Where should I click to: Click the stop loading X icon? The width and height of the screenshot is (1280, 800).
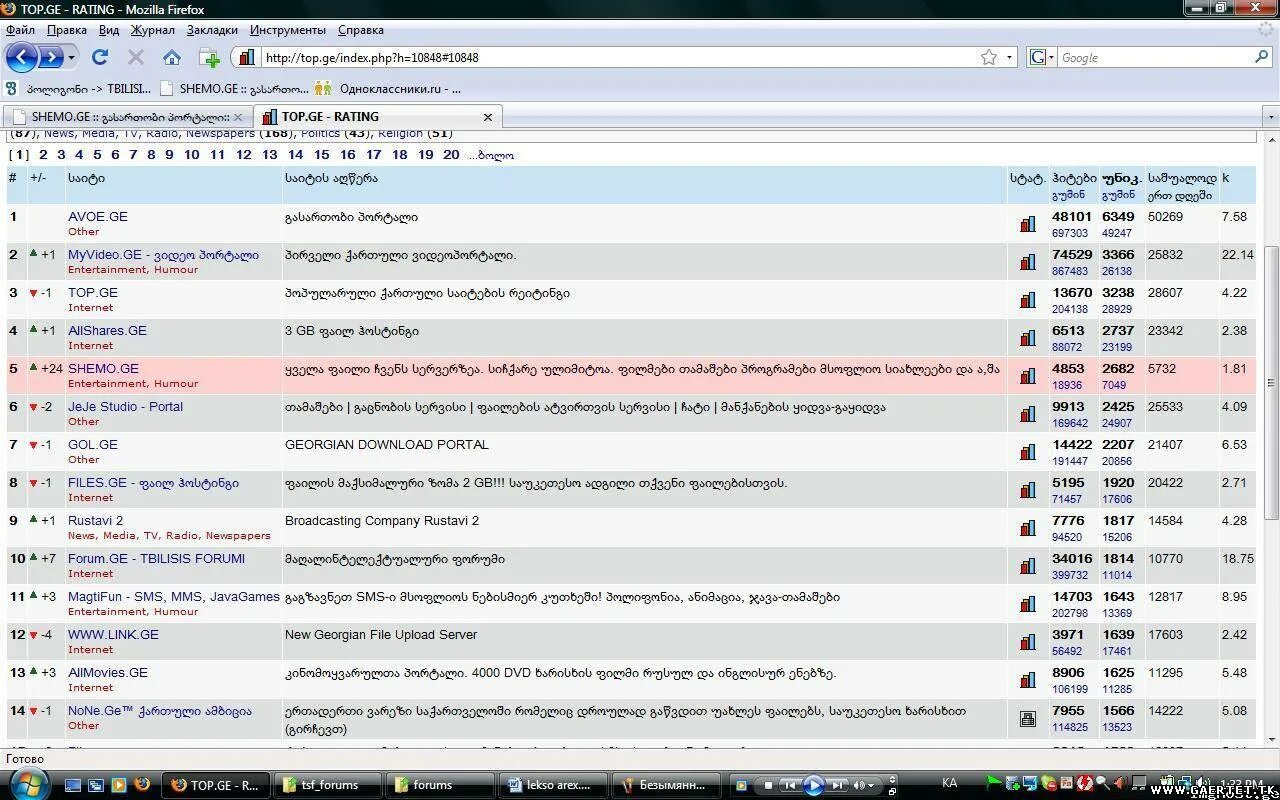pyautogui.click(x=136, y=57)
